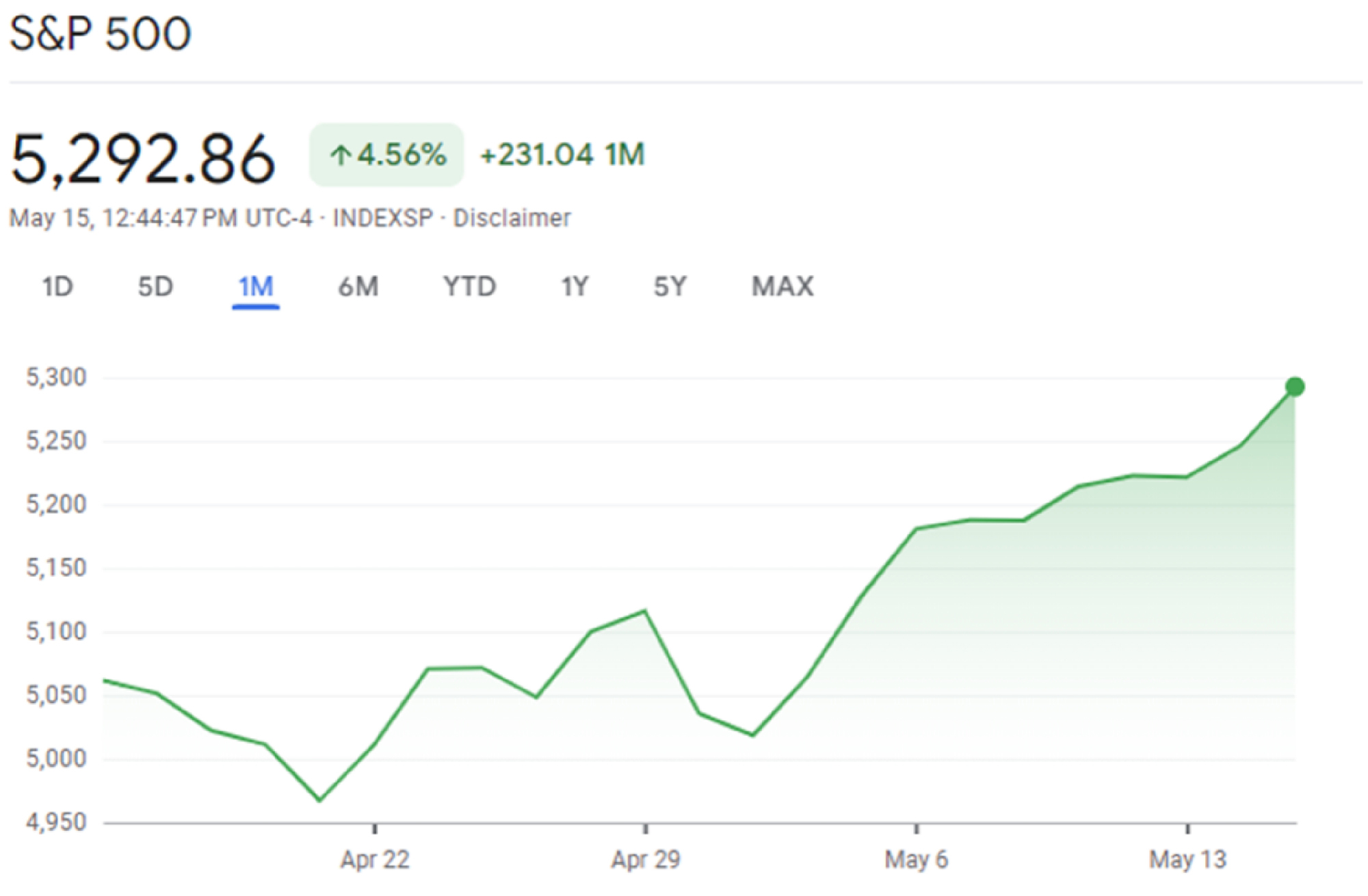Screen dimensions: 1368x896
Task: Show the YTD chart range
Action: point(469,287)
